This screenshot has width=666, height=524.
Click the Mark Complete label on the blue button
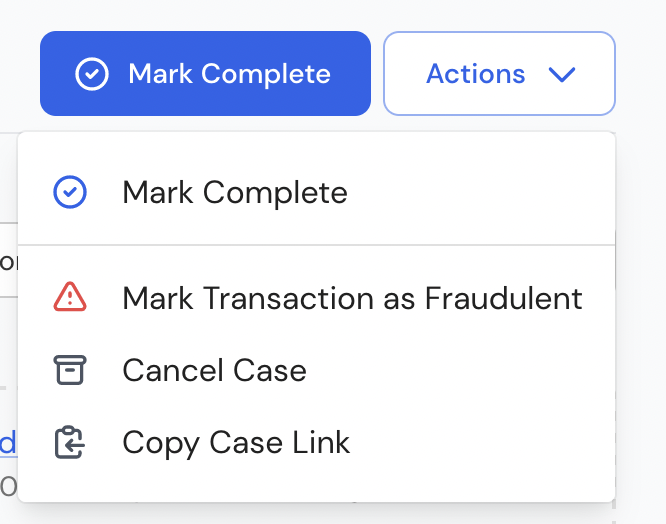229,74
